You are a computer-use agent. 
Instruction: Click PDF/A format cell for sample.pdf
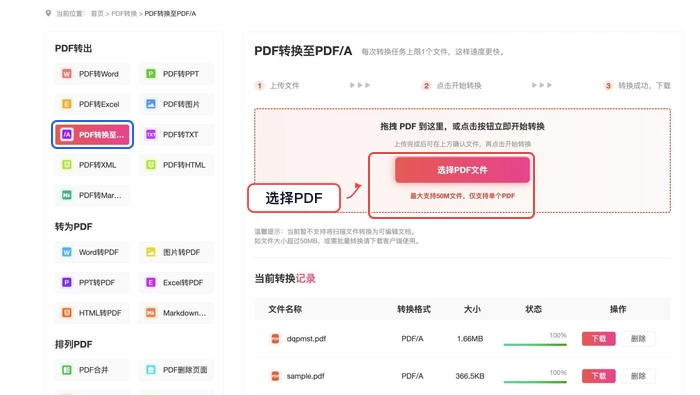pos(412,376)
